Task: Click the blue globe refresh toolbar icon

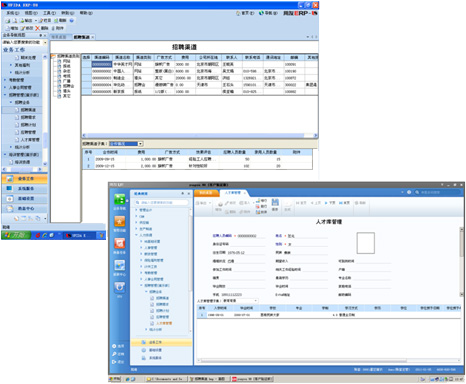Action: (x=72, y=21)
